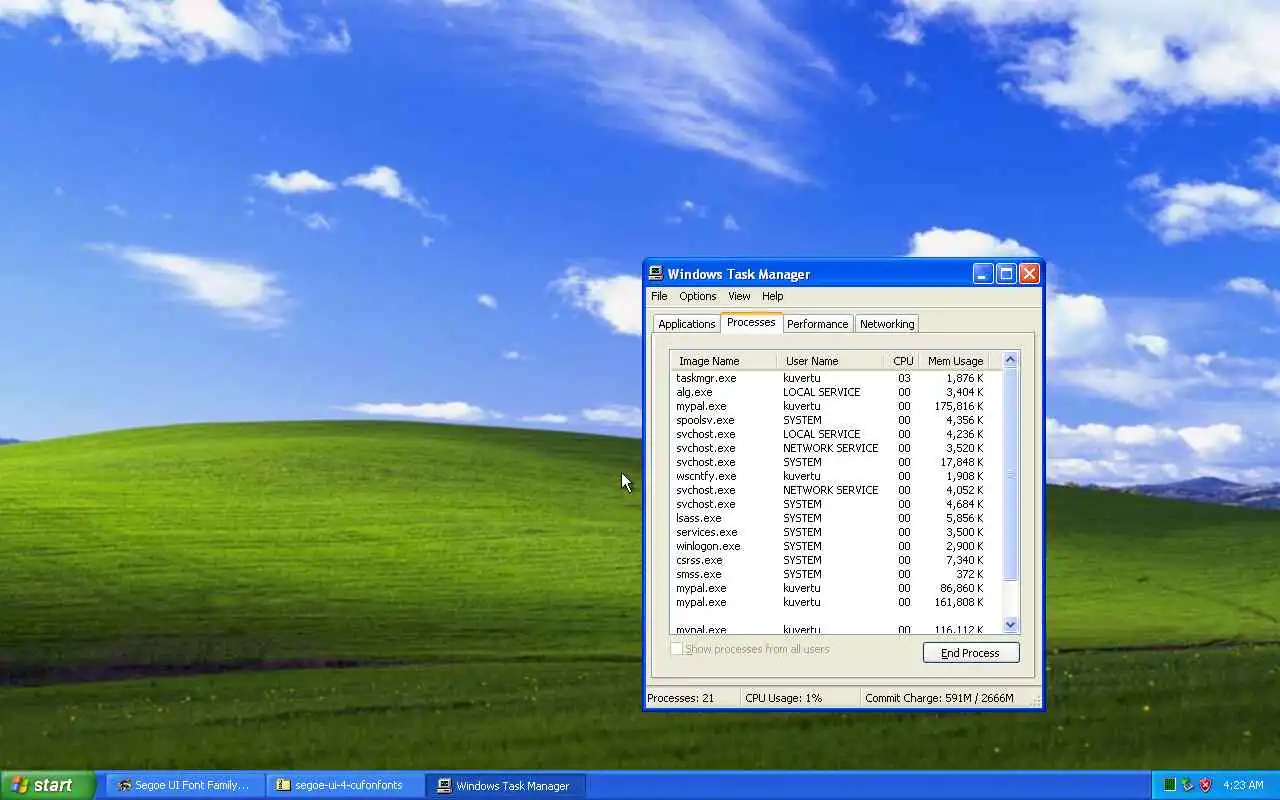Sort by the User Name column header
Image resolution: width=1280 pixels, height=800 pixels.
830,361
